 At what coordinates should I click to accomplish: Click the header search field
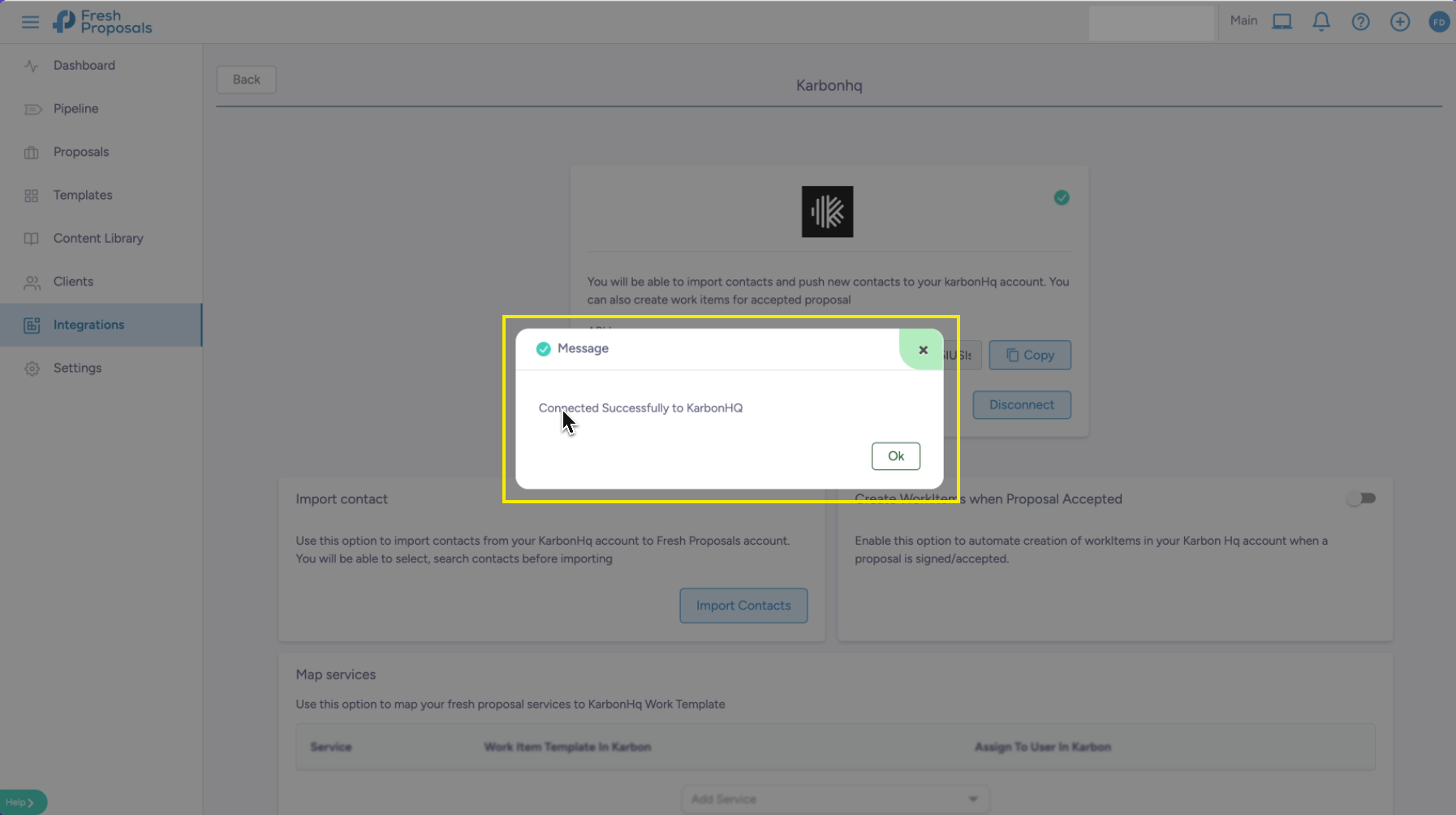pyautogui.click(x=1152, y=23)
